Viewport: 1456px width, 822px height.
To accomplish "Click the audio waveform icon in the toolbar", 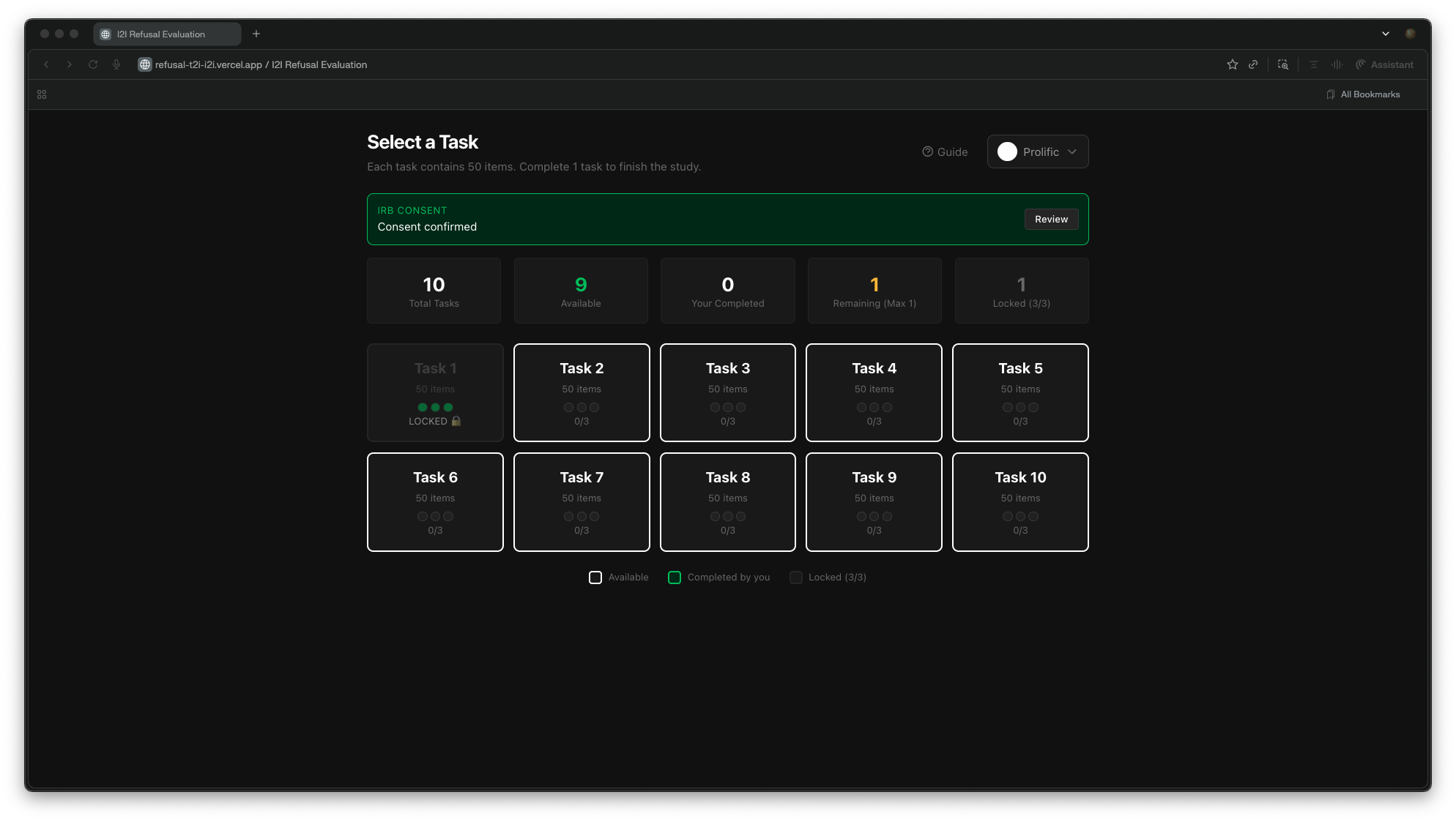I will tap(1337, 64).
